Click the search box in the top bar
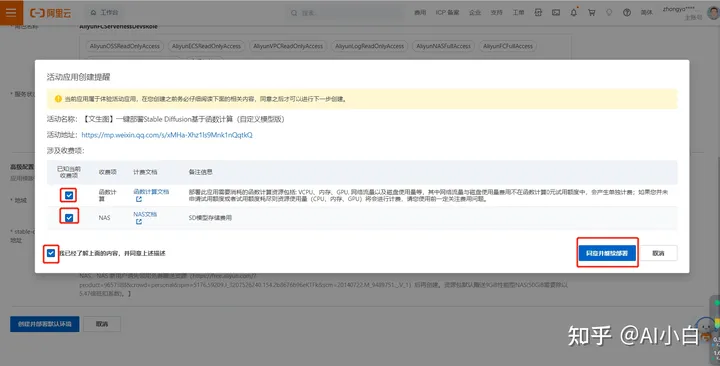 [x=344, y=13]
